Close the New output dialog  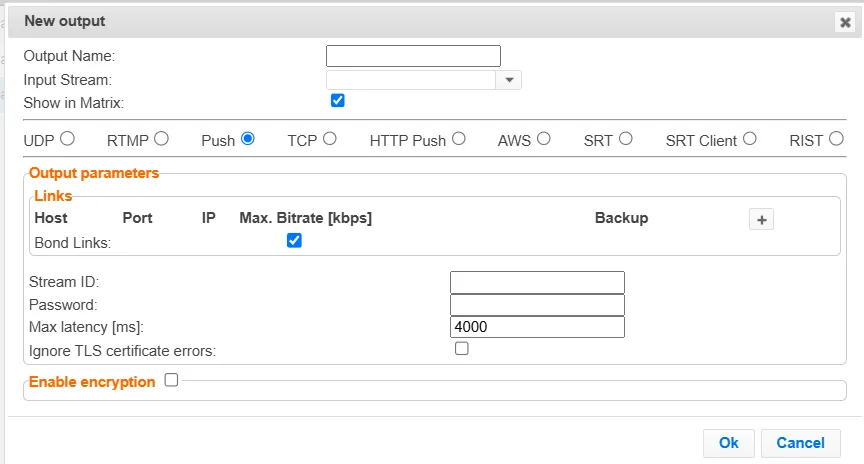coord(845,22)
